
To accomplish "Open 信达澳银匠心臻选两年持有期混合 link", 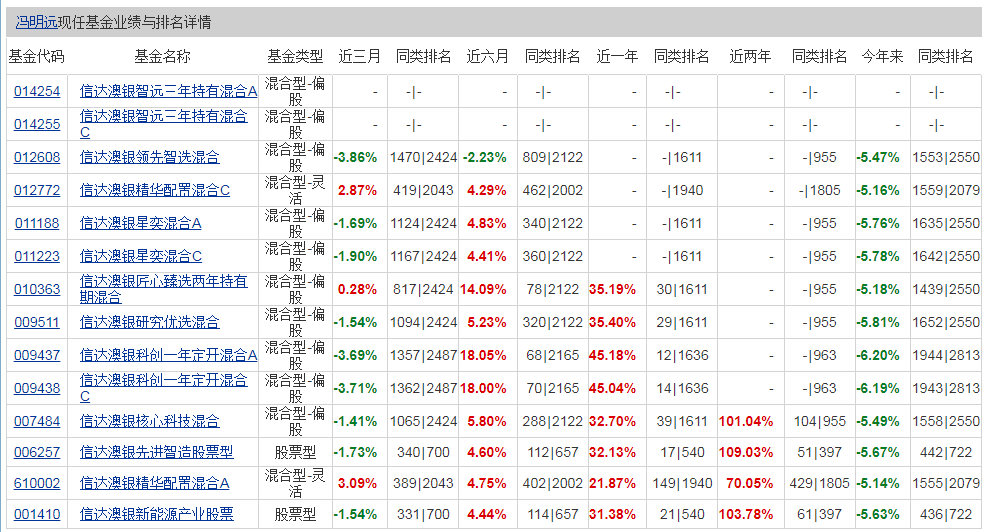I will pos(163,282).
